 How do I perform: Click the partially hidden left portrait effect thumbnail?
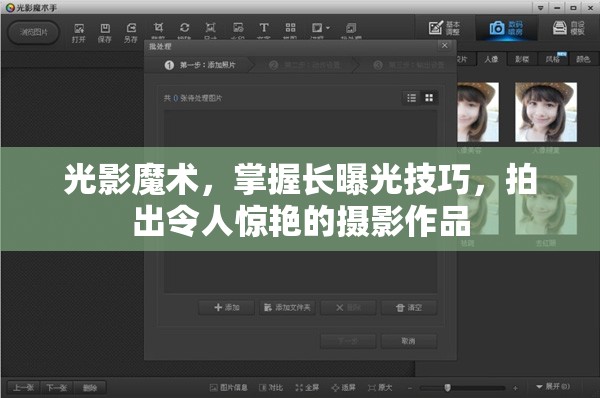pyautogui.click(x=478, y=112)
